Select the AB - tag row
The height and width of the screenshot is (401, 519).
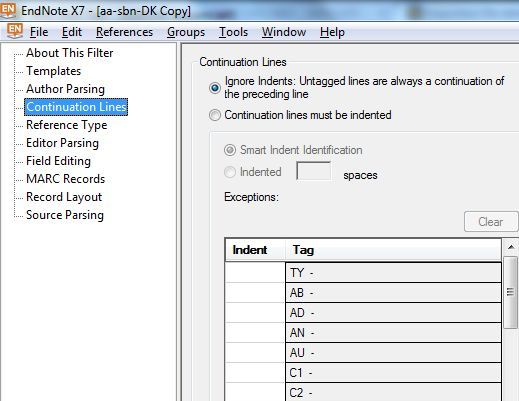(x=393, y=293)
